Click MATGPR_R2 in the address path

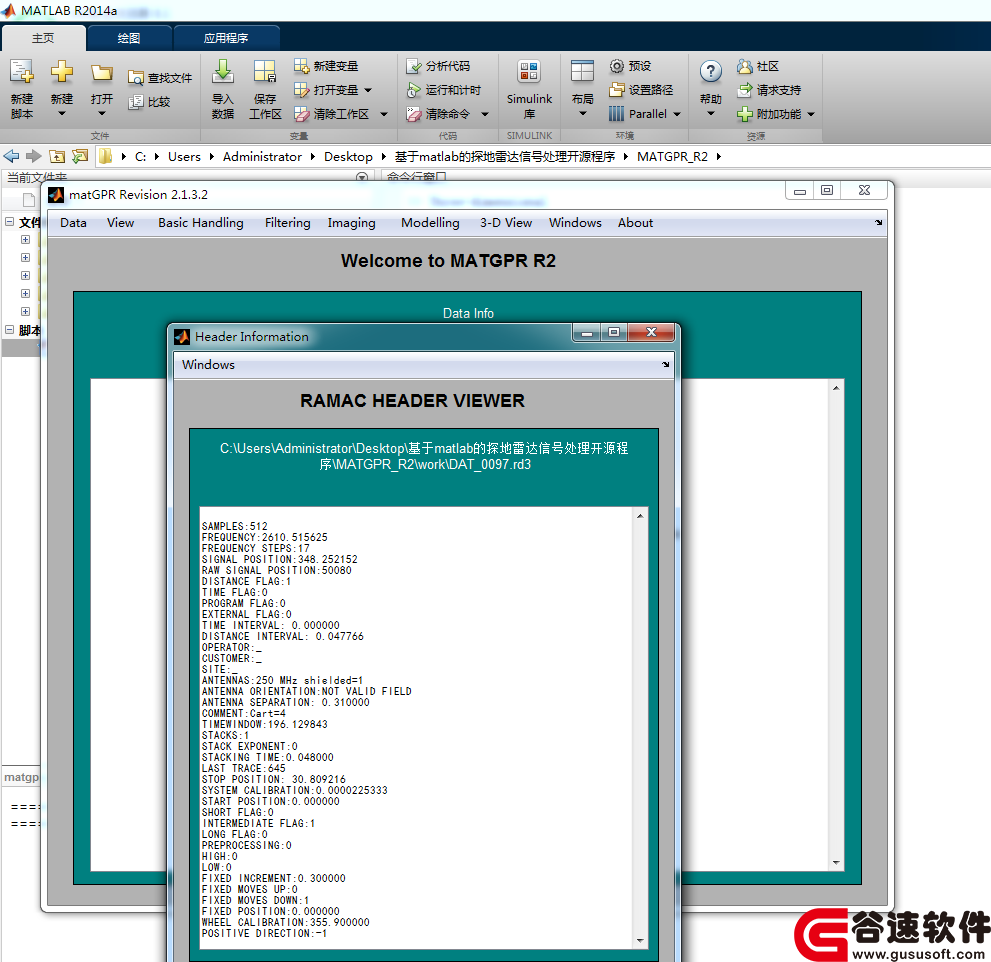[672, 156]
